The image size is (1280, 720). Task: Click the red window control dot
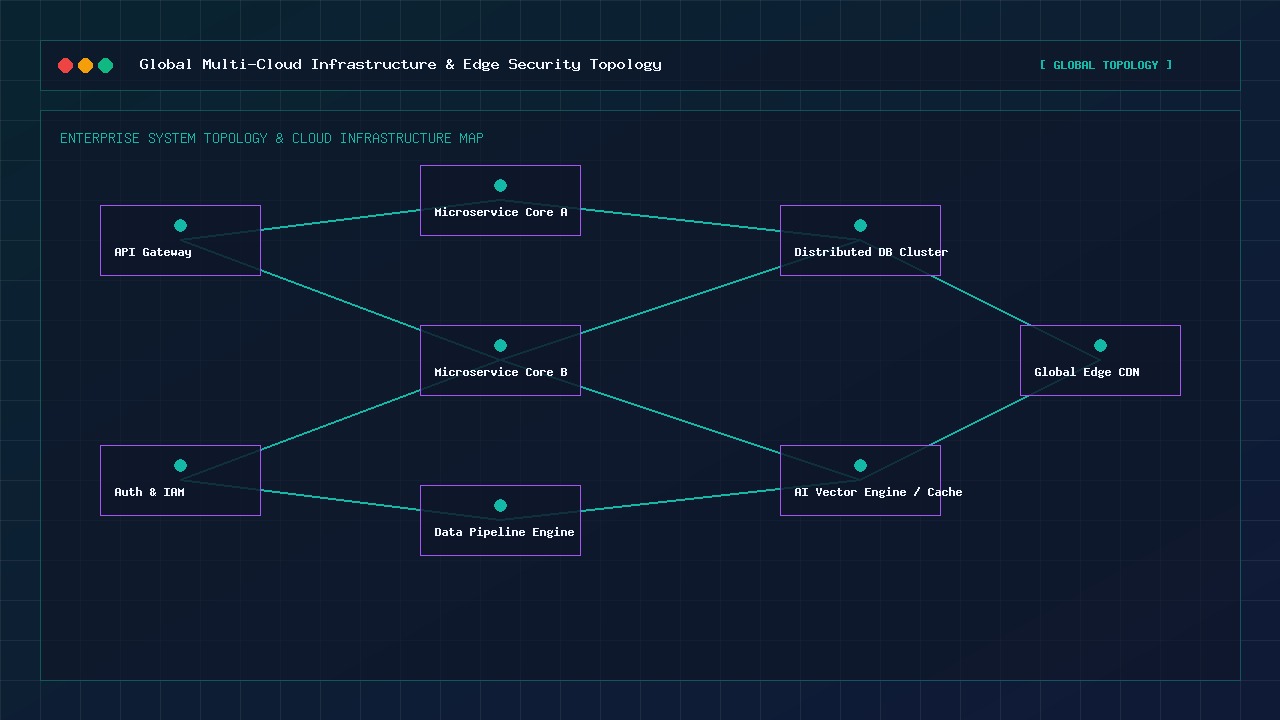click(65, 65)
